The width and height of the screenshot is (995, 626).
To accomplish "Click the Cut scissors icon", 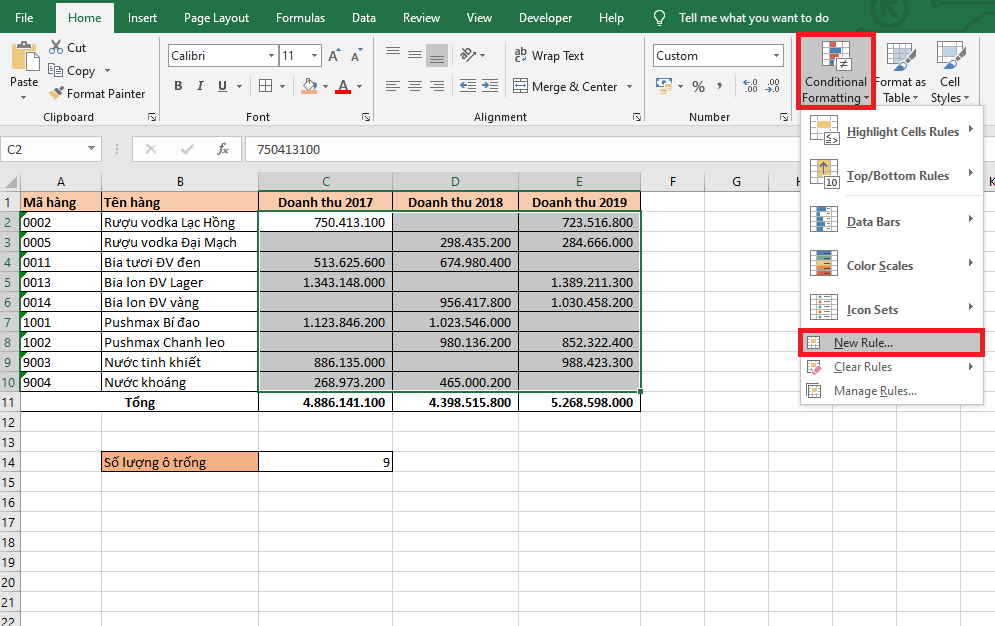I will [54, 48].
